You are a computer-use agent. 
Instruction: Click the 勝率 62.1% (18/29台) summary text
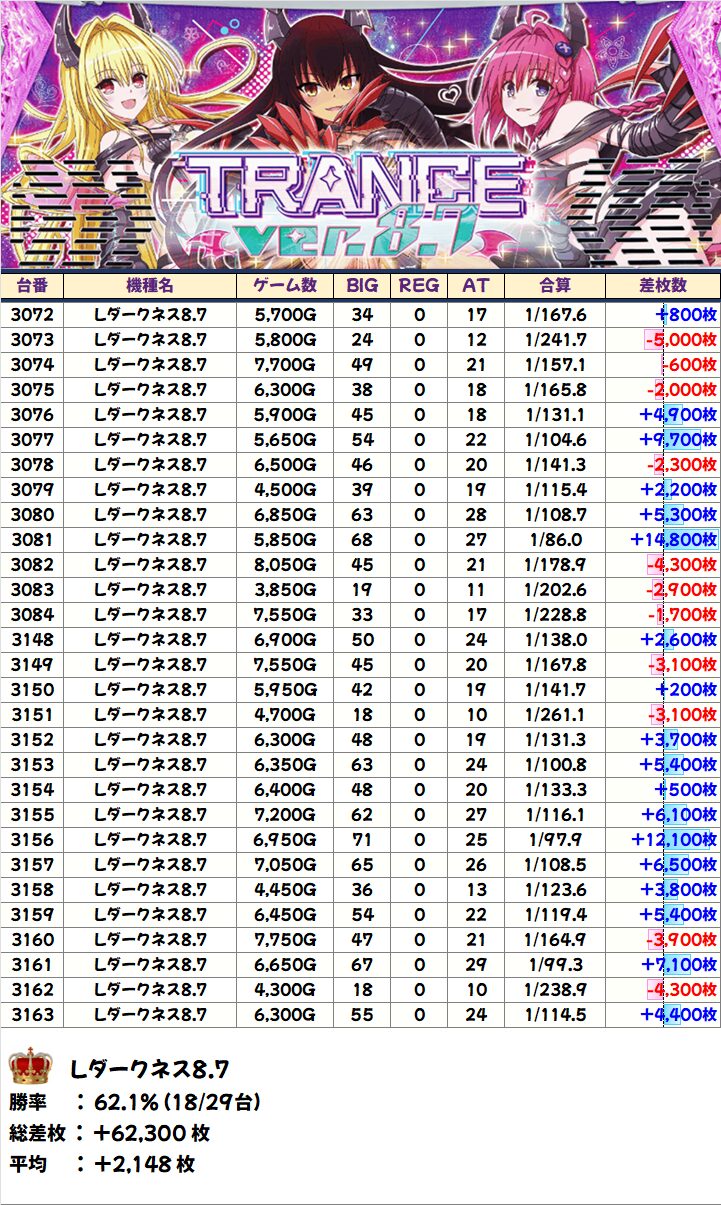click(135, 1103)
